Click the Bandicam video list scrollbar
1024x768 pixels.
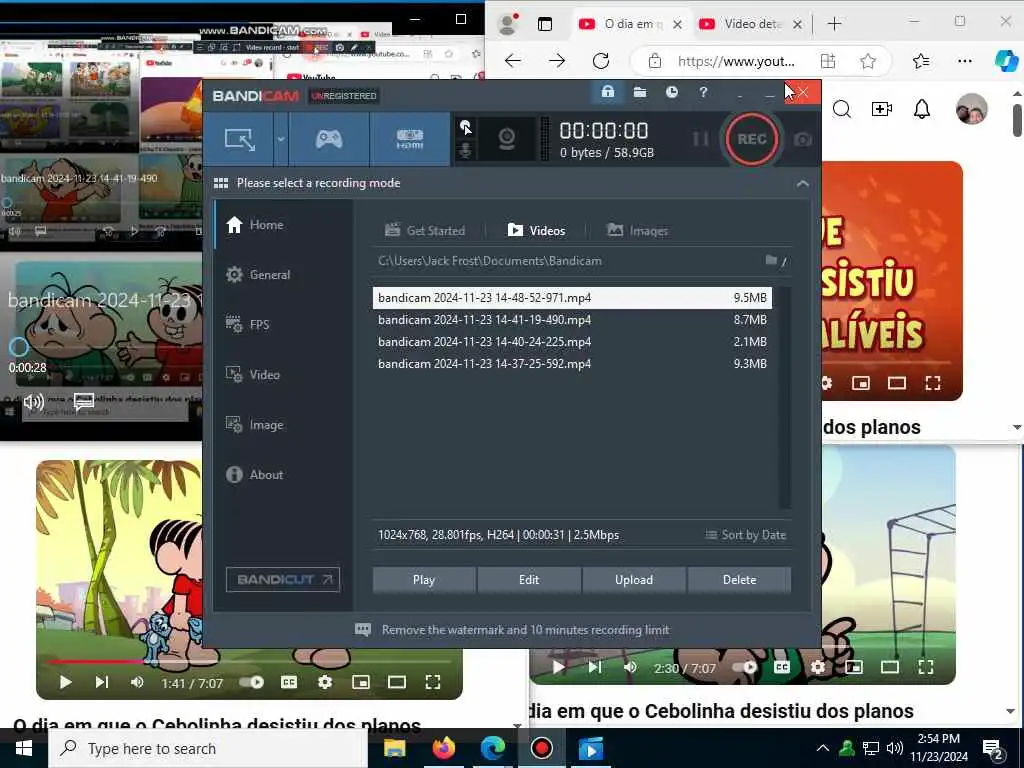(x=785, y=397)
